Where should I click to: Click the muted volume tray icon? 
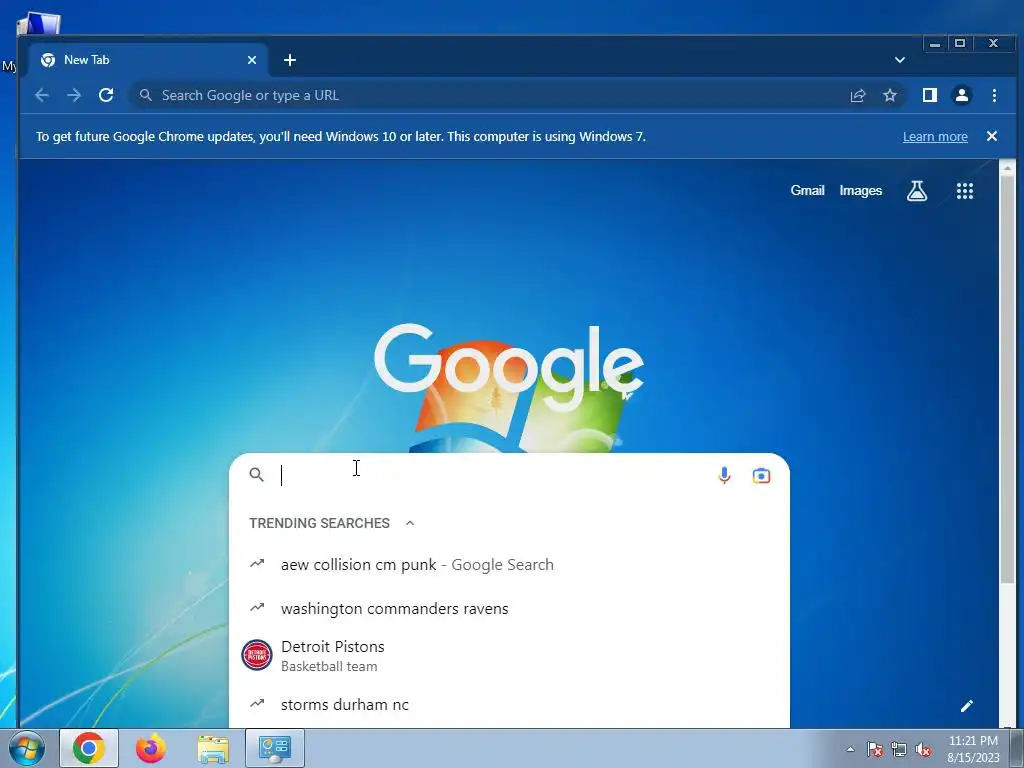pyautogui.click(x=923, y=749)
